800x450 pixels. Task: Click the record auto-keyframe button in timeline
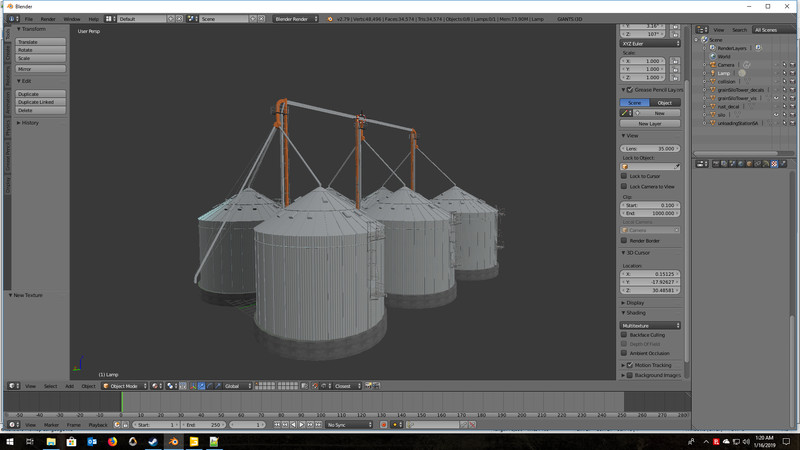[x=383, y=425]
